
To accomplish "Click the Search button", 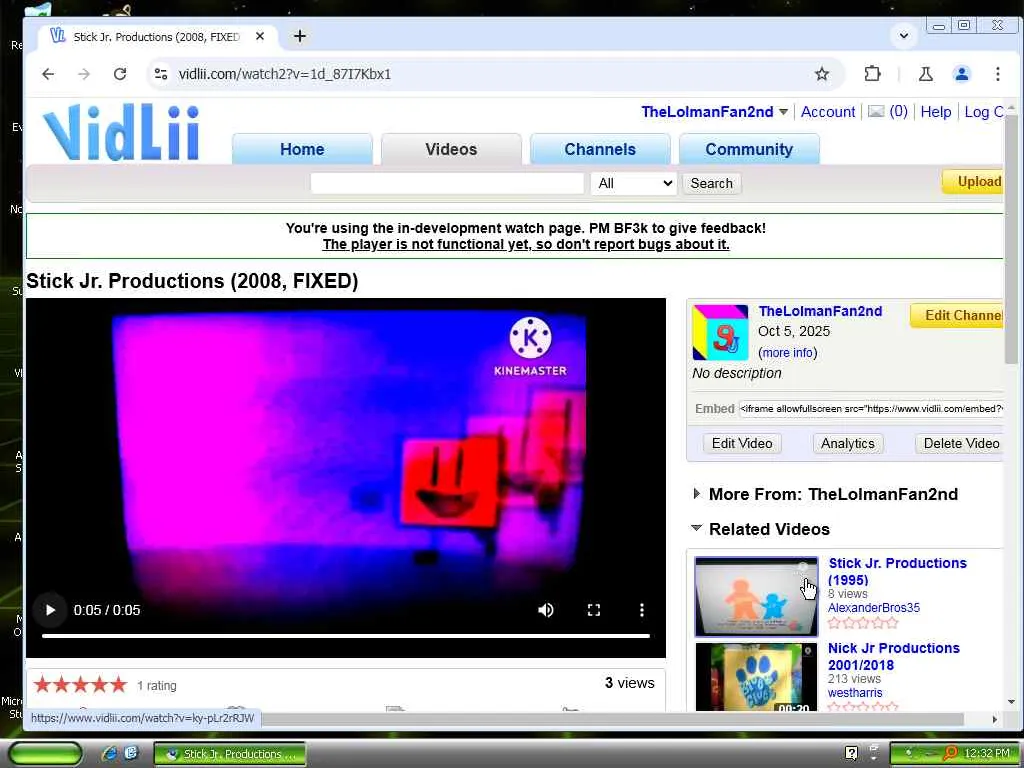I will tap(712, 184).
